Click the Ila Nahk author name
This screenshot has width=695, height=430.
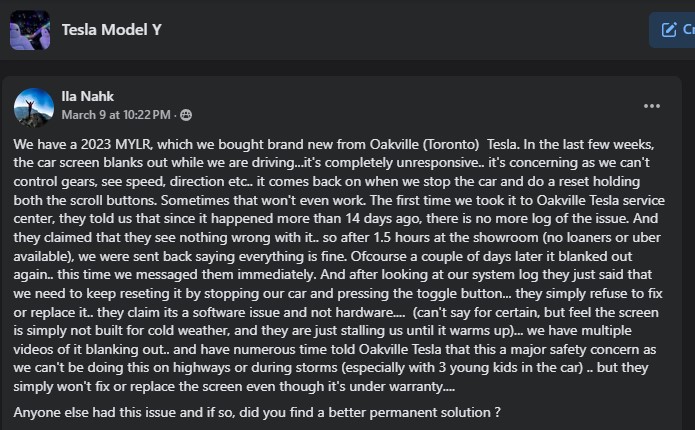[89, 98]
